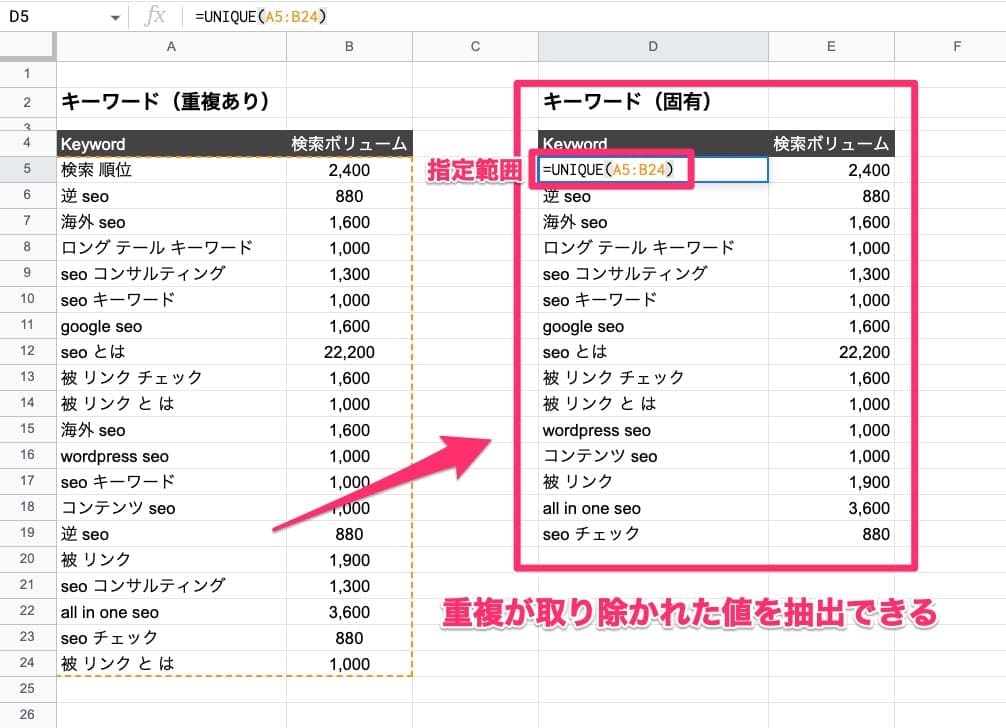This screenshot has width=1006, height=728.
Task: Select row 1 header
Action: [x=27, y=74]
